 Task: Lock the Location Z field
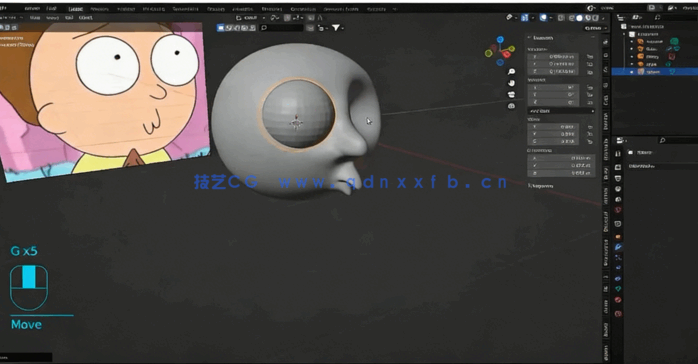[590, 72]
